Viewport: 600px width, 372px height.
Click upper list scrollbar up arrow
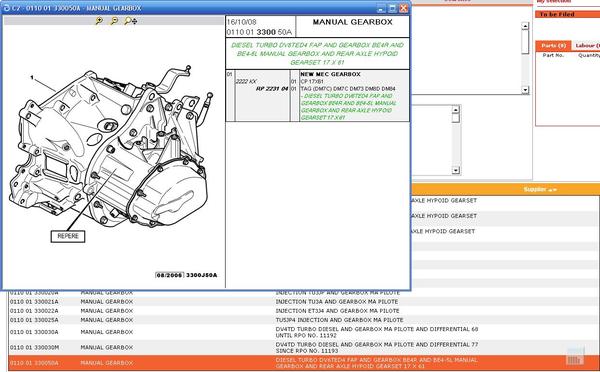click(525, 26)
